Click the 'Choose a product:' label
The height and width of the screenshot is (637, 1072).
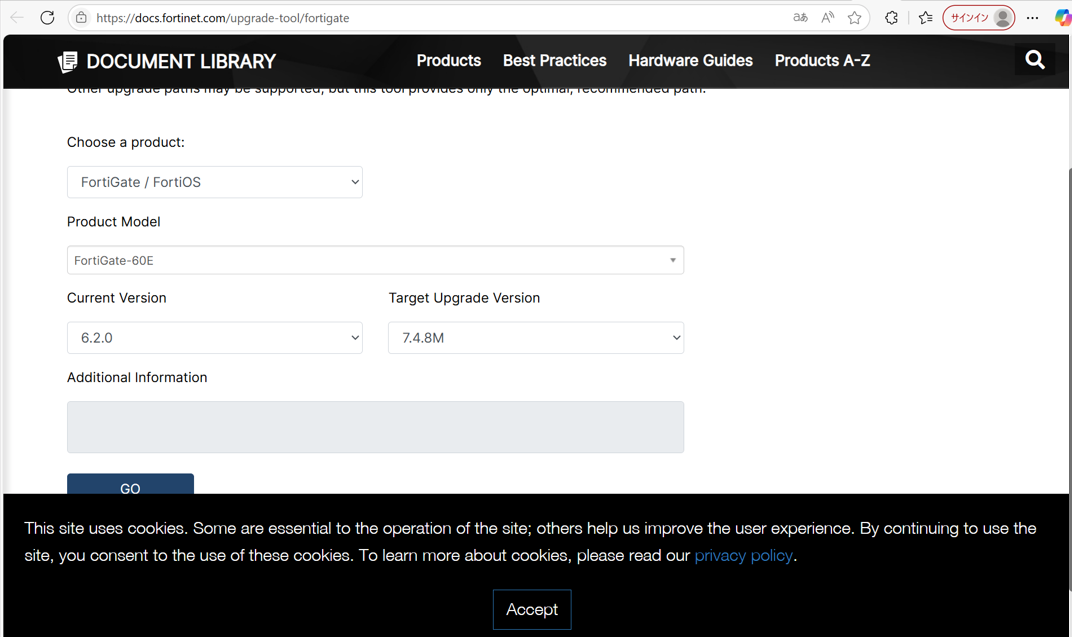click(x=126, y=142)
